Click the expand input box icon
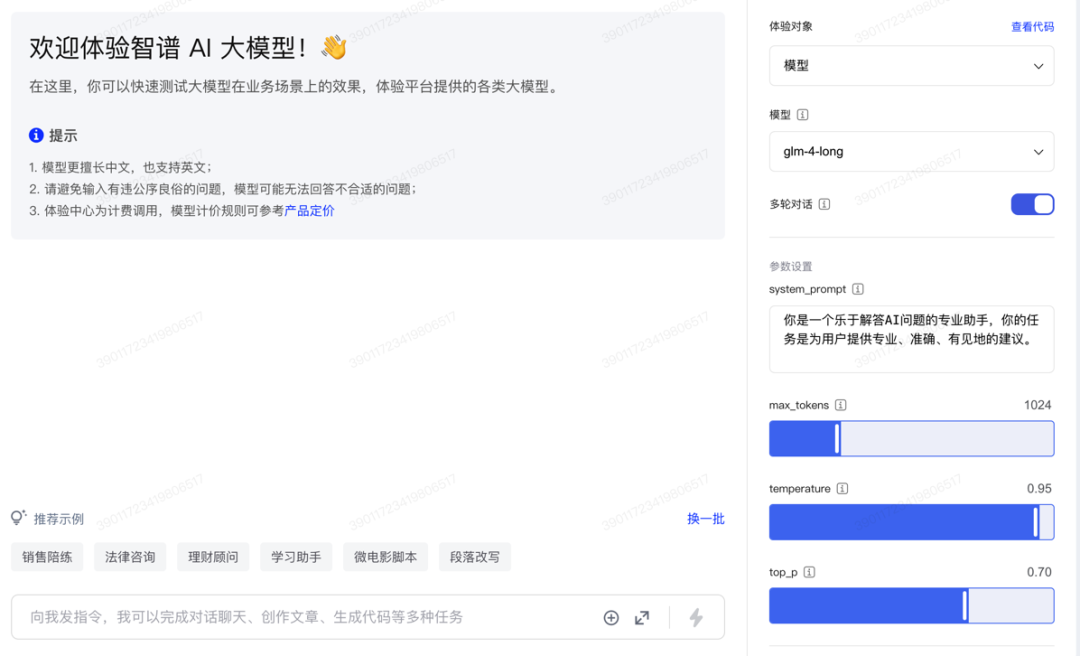Screen dimensions: 1080x656 pyautogui.click(x=642, y=618)
